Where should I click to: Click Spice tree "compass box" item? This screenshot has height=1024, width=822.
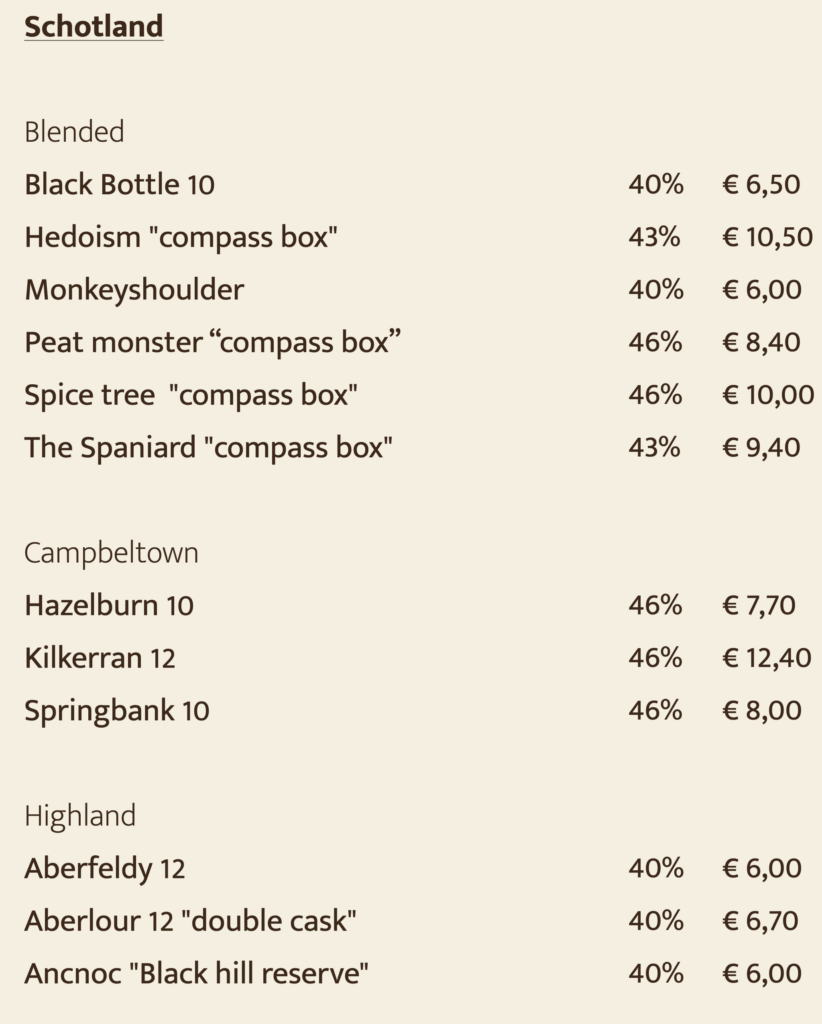191,395
